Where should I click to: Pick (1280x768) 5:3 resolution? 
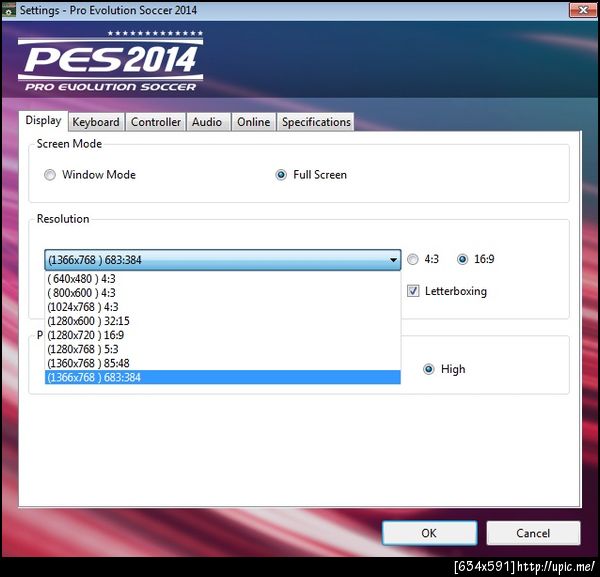point(223,349)
